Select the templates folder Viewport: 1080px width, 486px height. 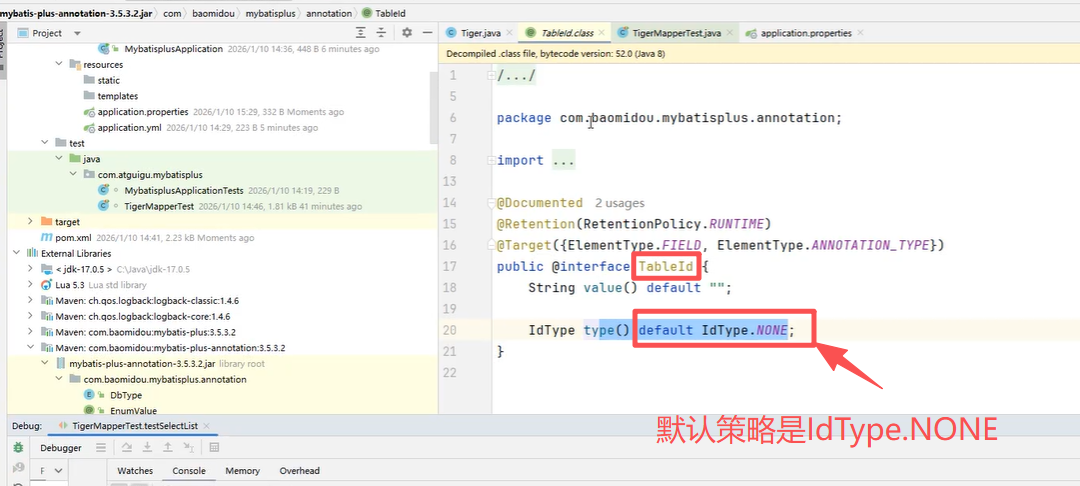click(x=118, y=96)
